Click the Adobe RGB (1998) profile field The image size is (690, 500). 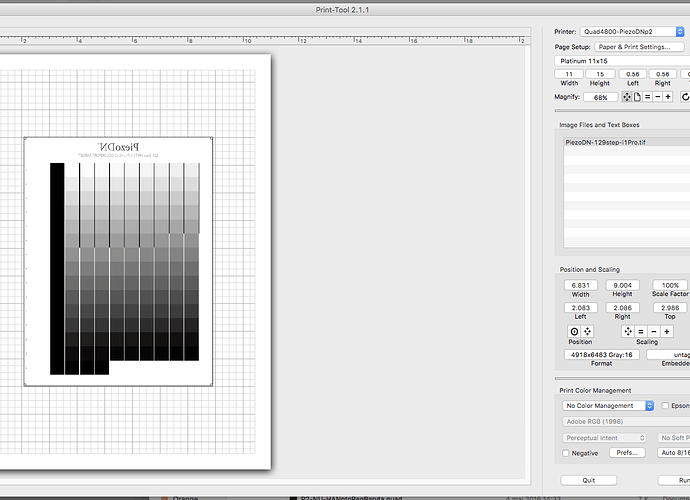point(626,422)
